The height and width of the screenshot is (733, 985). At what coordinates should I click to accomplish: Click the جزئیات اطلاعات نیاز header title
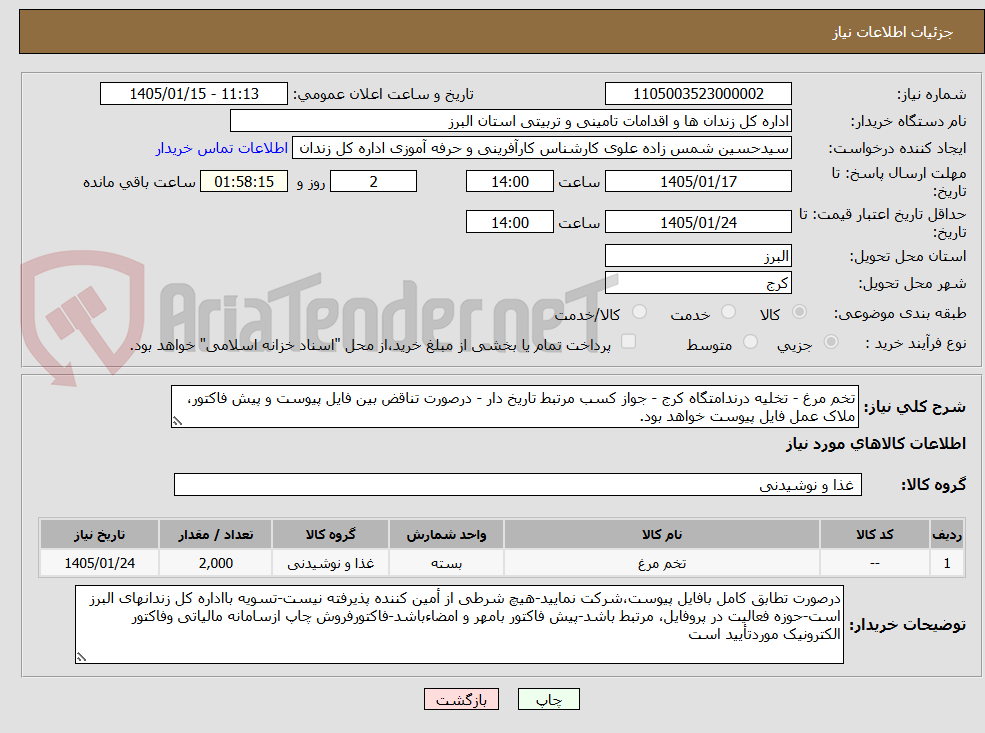tap(893, 32)
